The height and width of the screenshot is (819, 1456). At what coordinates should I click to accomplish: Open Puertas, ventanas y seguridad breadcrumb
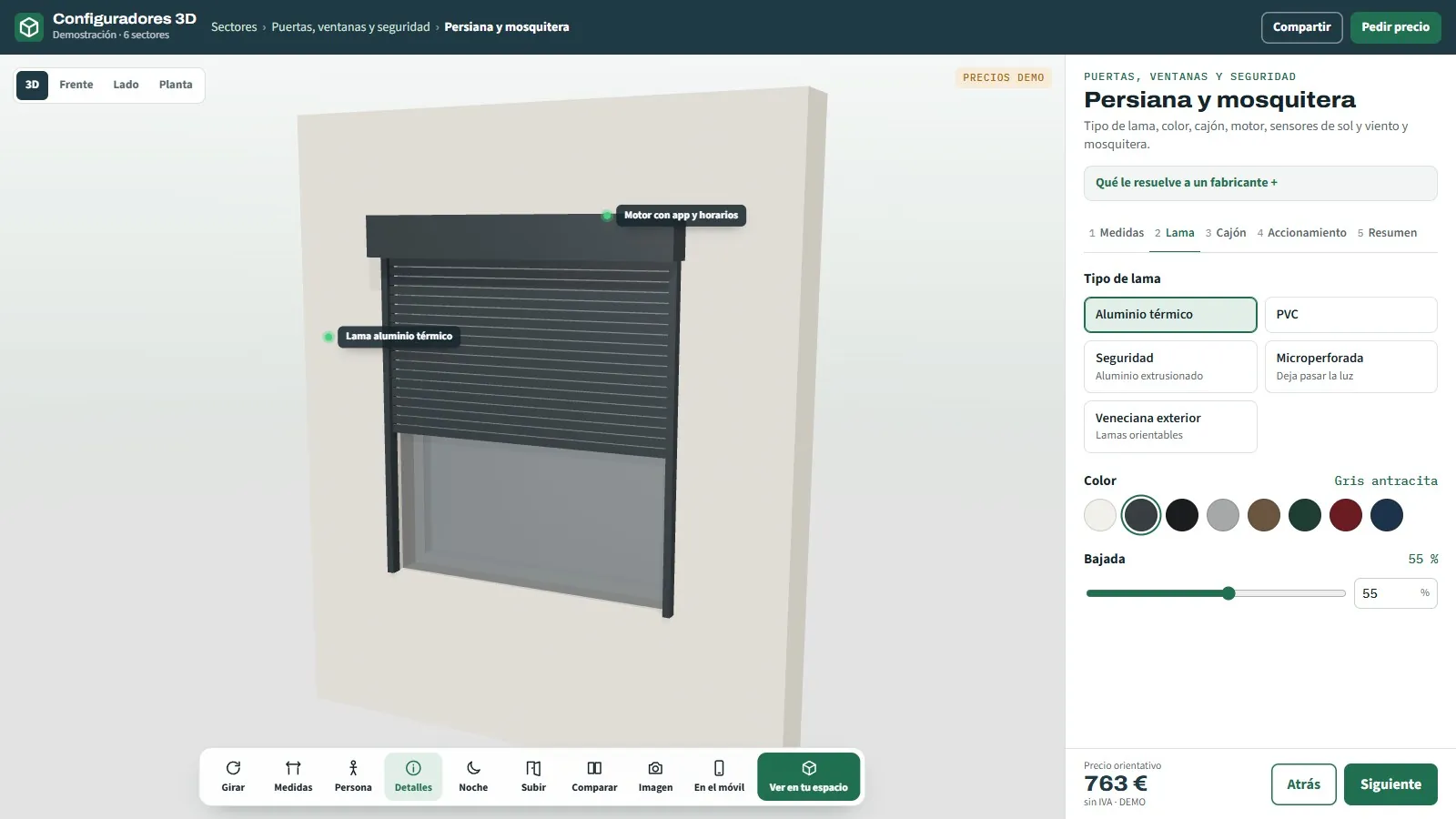[350, 27]
